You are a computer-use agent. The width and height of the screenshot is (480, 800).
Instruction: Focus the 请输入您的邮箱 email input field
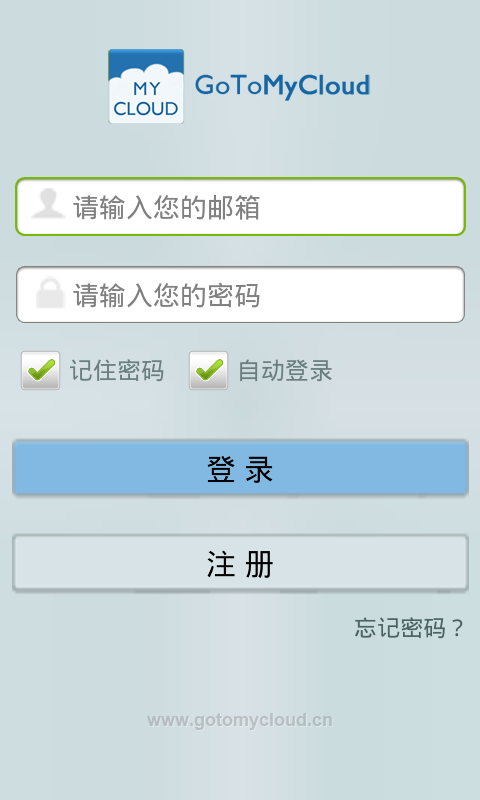[x=240, y=207]
